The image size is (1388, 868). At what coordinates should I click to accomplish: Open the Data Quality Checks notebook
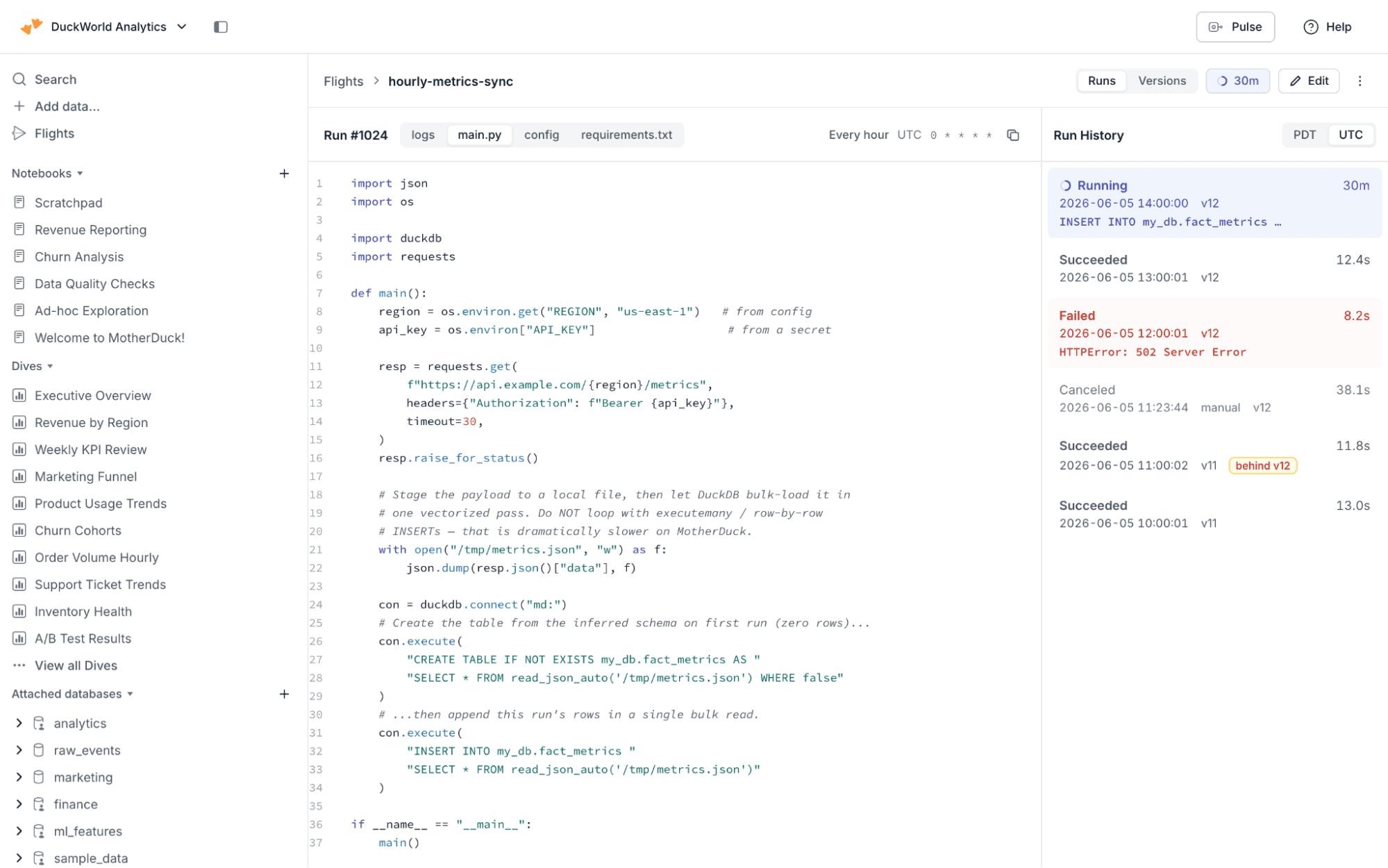pyautogui.click(x=94, y=283)
